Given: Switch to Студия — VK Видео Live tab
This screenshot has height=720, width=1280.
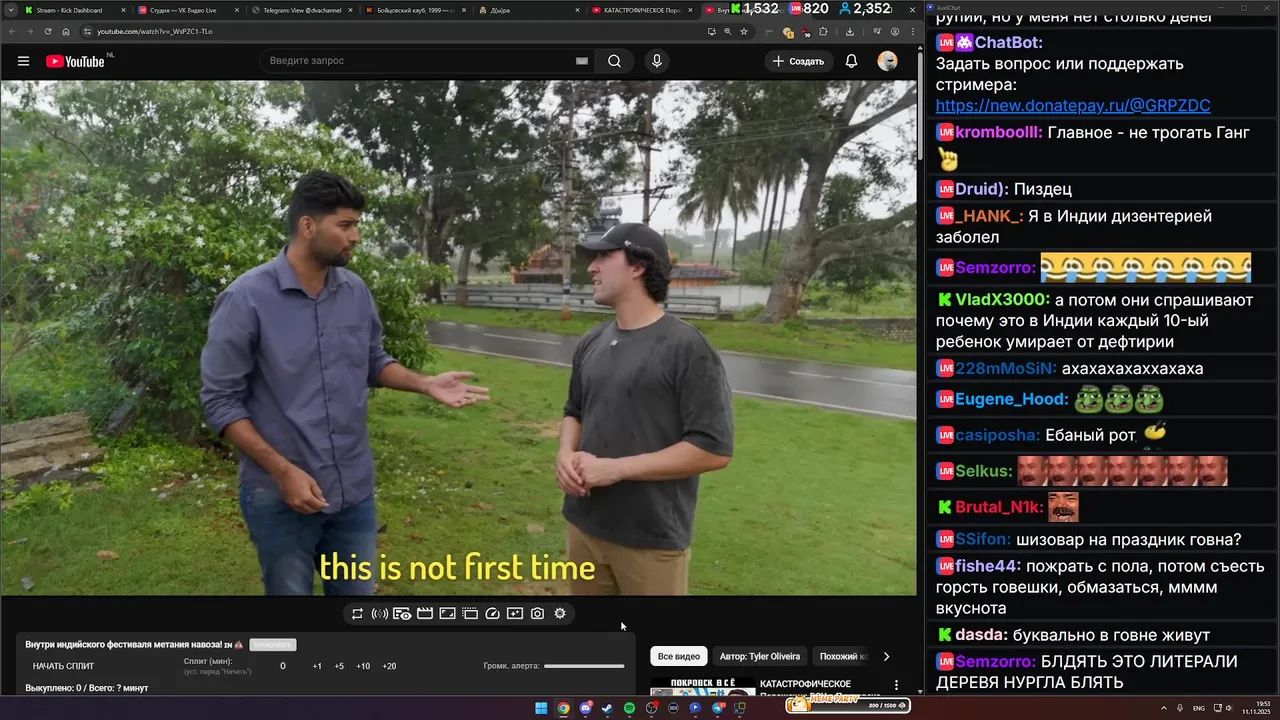Looking at the screenshot, I should coord(186,10).
